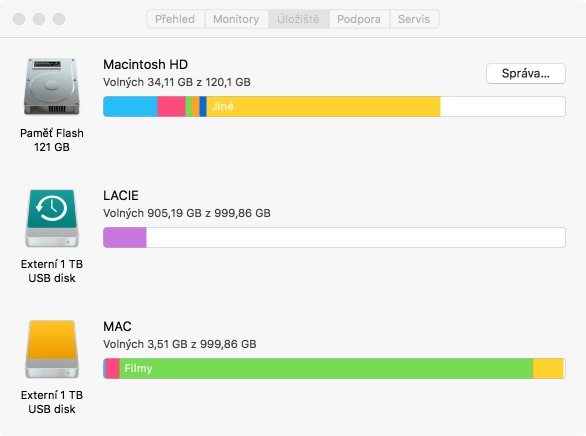Select the Úložiště tab
Screen dimensions: 586x436
pyautogui.click(x=298, y=19)
